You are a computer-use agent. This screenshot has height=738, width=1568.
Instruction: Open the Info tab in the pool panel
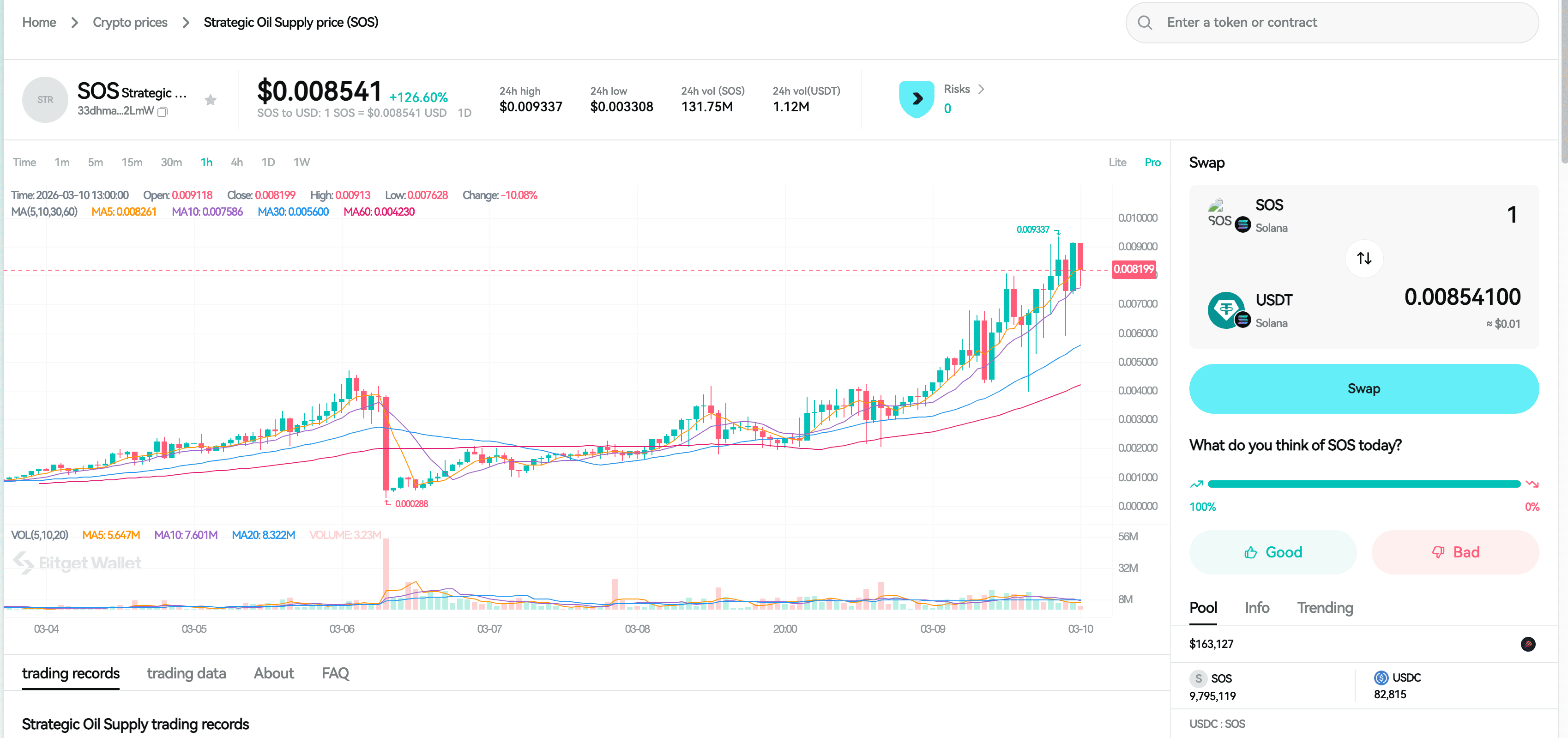click(x=1257, y=607)
